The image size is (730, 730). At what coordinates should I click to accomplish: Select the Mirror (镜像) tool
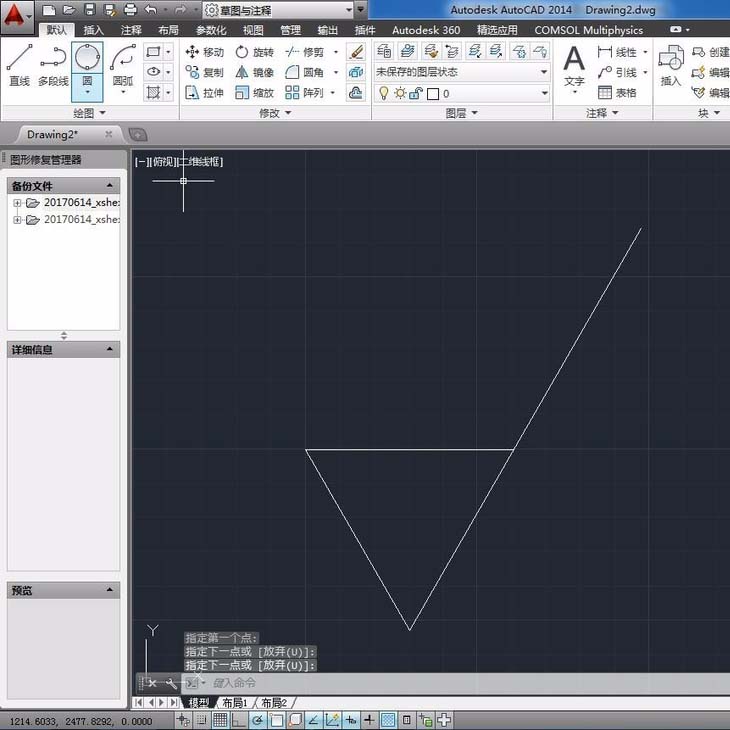tap(254, 72)
